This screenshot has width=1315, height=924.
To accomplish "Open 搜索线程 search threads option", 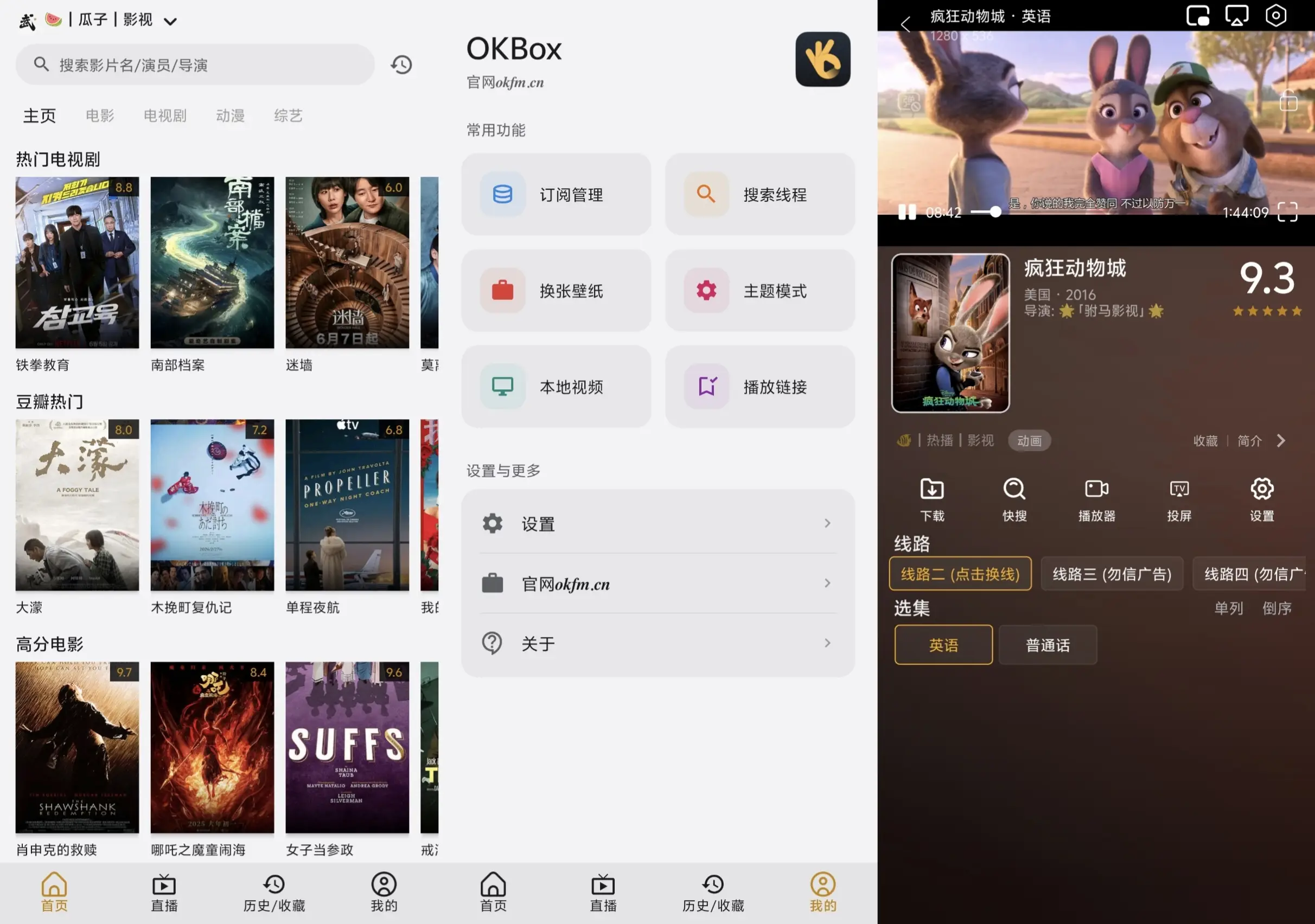I will coord(759,194).
